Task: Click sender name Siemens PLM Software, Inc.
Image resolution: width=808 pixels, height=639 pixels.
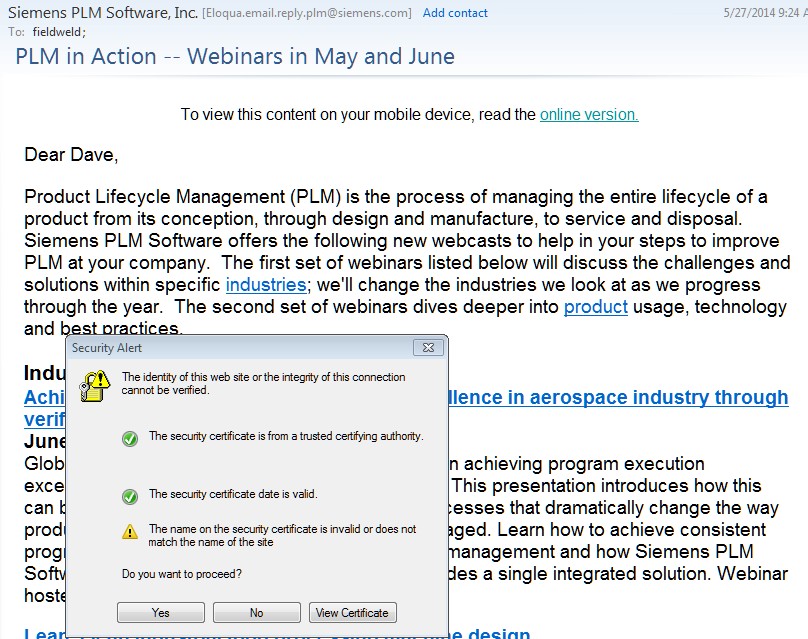Action: pos(101,13)
